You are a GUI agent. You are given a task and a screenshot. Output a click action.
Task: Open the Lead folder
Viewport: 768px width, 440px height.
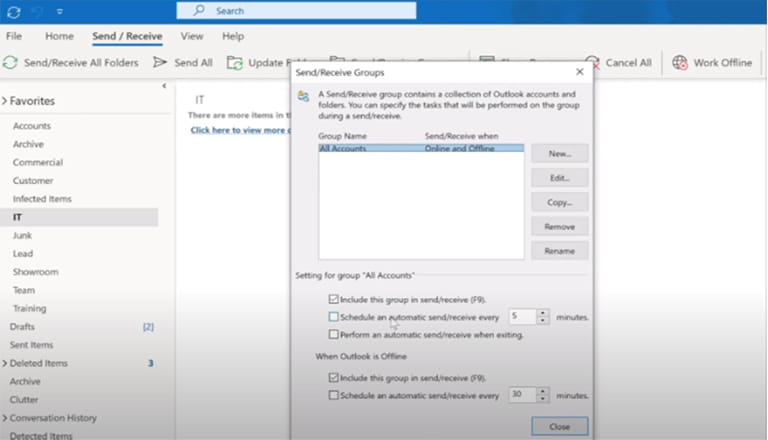23,253
